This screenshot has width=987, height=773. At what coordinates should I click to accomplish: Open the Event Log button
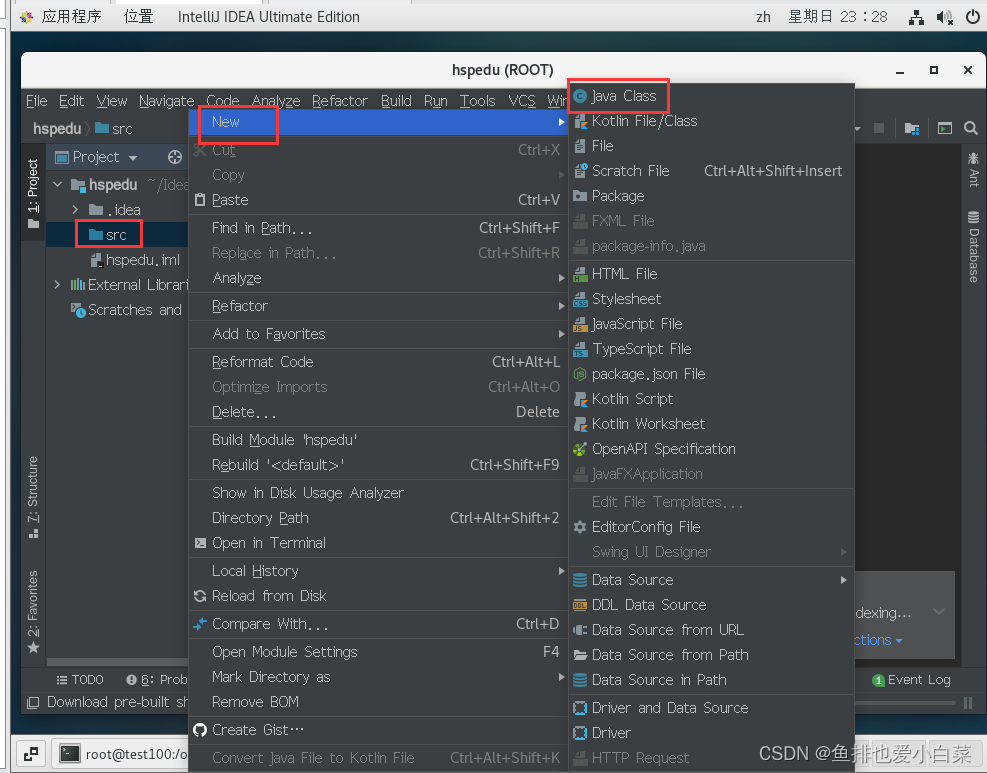[911, 680]
